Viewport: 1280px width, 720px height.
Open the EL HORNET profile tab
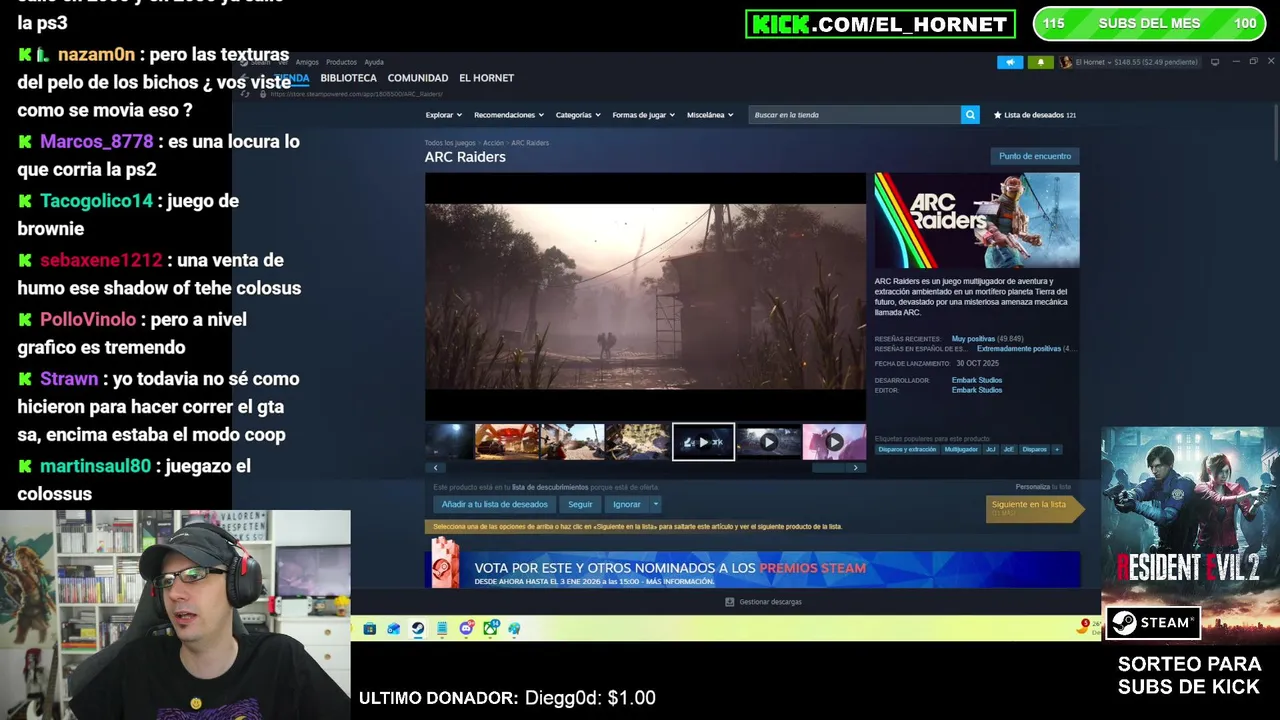(x=486, y=78)
